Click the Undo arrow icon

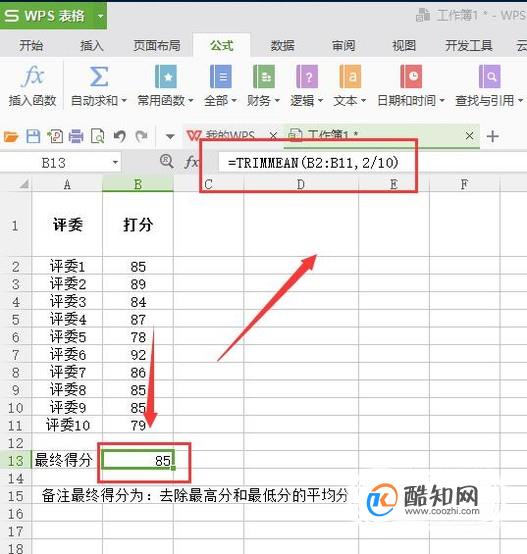119,136
